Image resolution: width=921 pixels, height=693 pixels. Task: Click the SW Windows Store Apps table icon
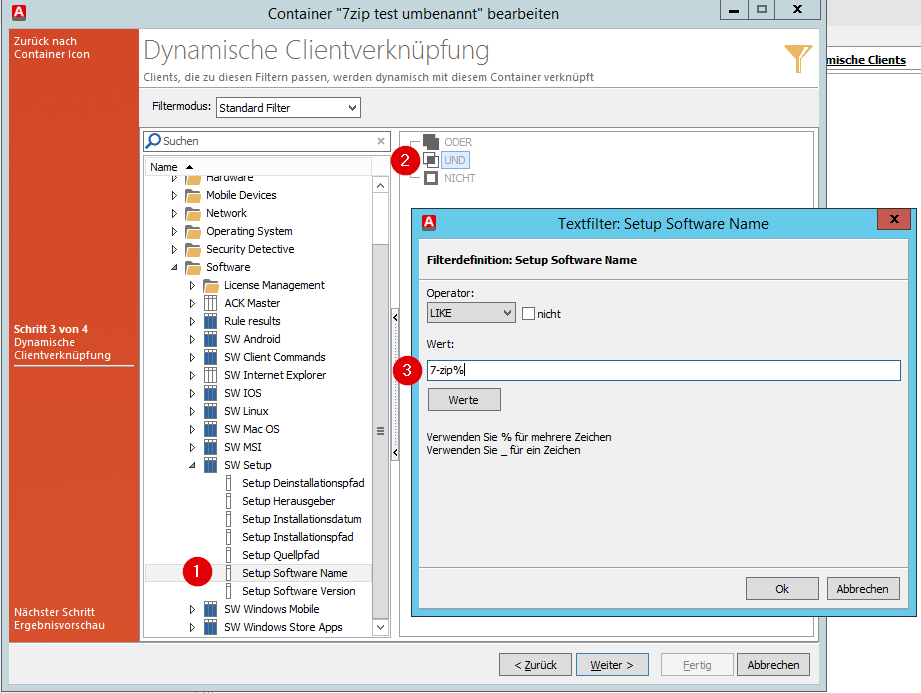coord(210,627)
